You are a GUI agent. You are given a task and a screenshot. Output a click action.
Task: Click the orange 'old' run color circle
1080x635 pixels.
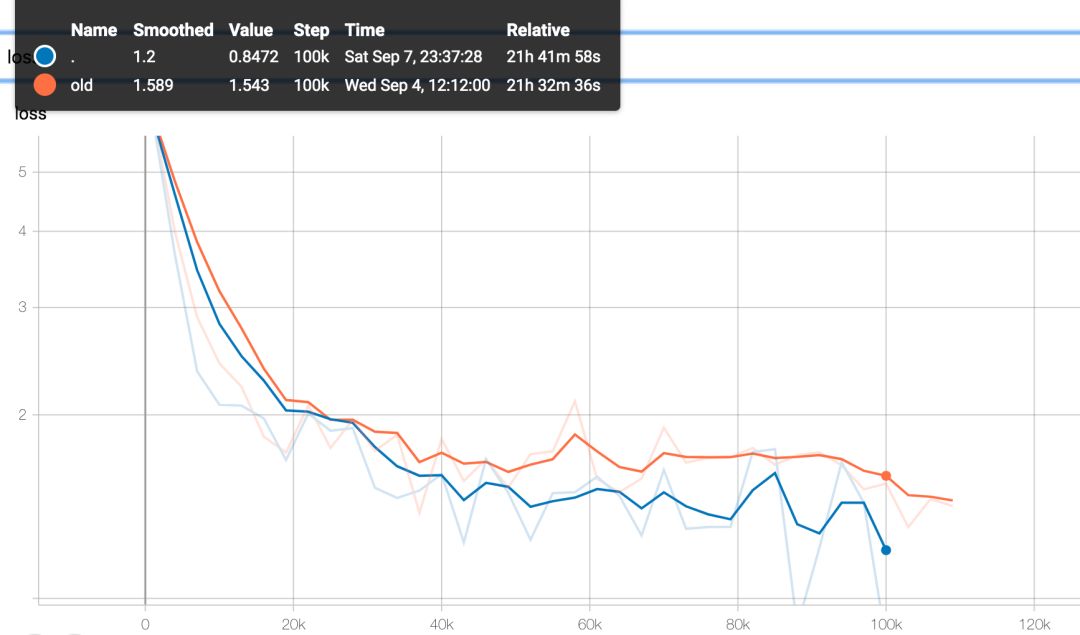(x=44, y=85)
